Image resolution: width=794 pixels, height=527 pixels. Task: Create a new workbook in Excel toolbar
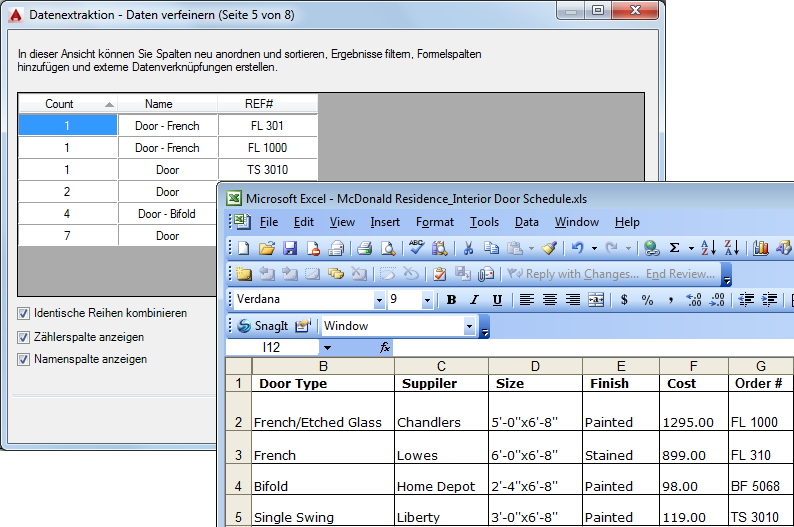pos(244,248)
